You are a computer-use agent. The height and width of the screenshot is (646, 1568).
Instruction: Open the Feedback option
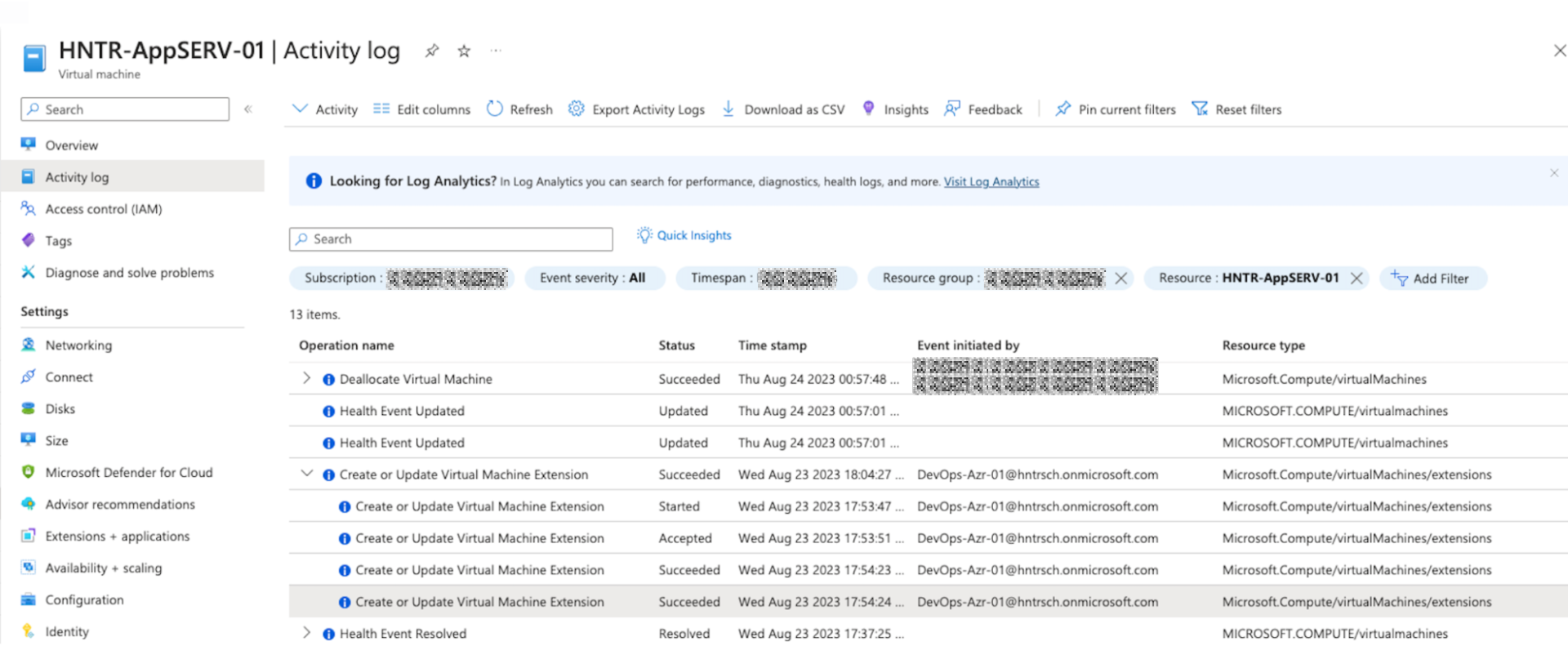click(983, 109)
